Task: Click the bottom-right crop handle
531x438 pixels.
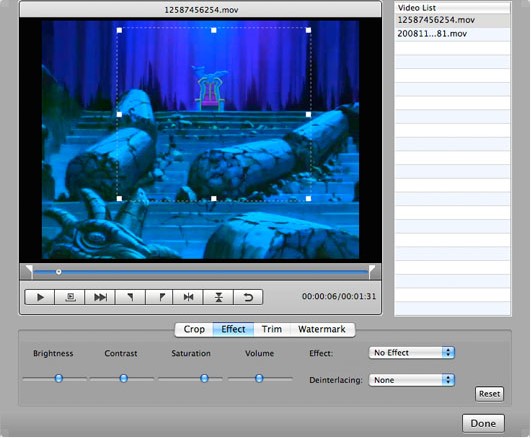Action: pos(308,199)
